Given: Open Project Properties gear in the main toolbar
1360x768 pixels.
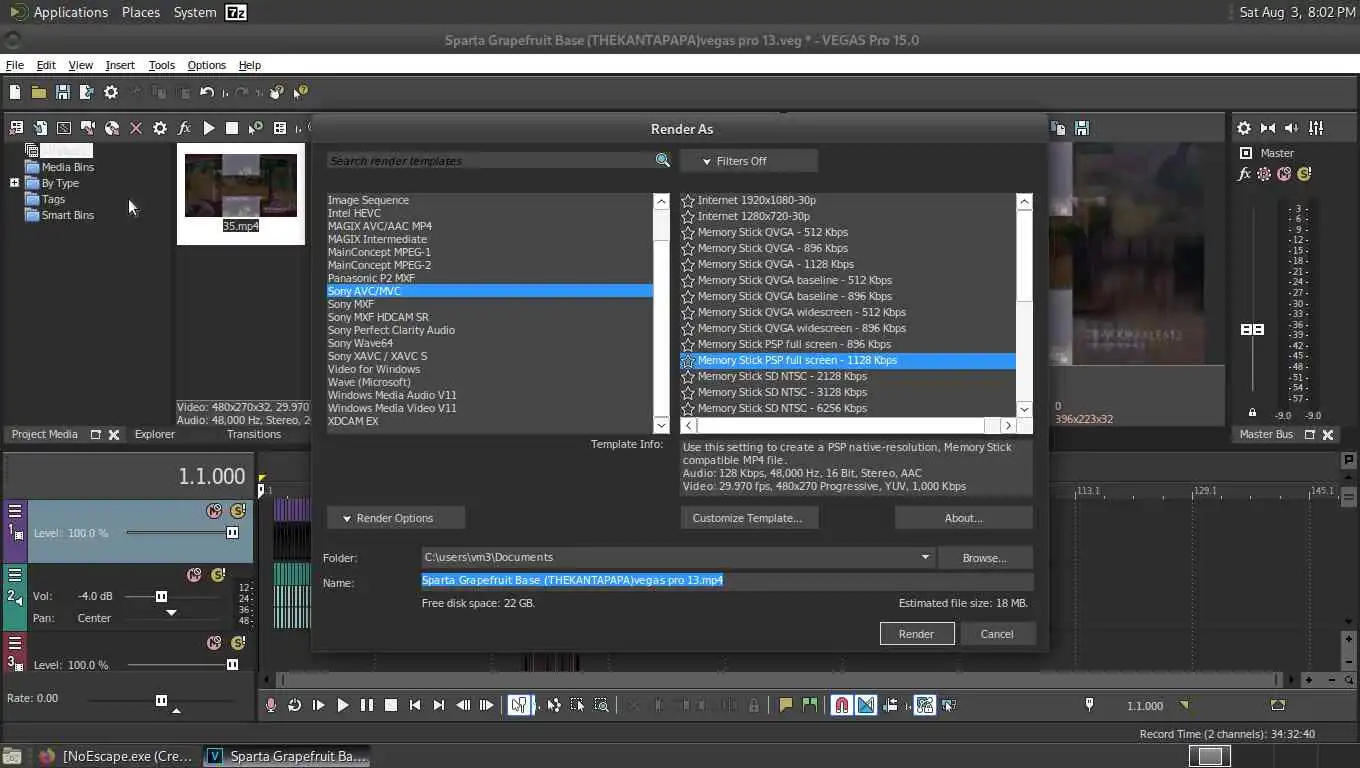Looking at the screenshot, I should tap(110, 92).
